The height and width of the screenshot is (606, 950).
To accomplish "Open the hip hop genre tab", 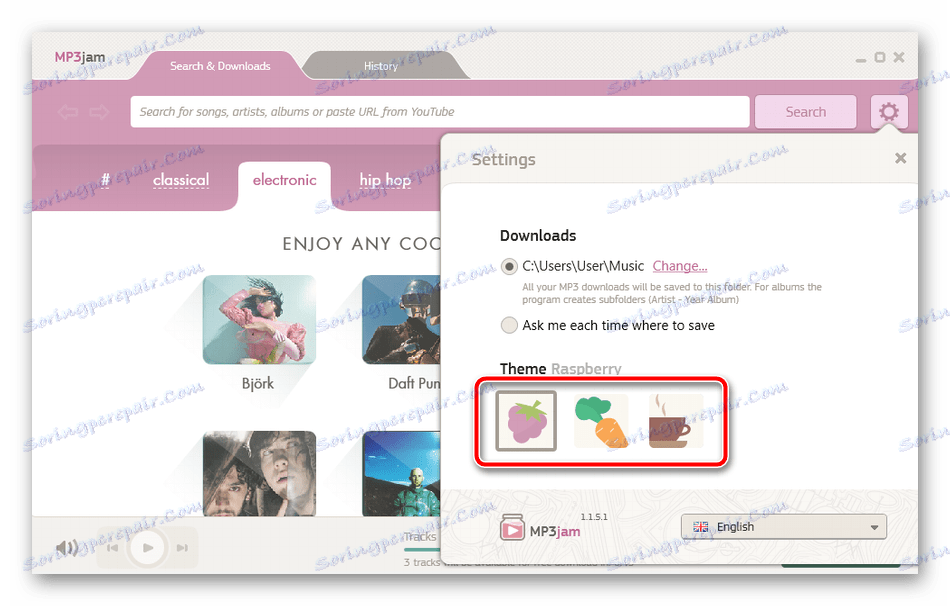I will click(x=385, y=180).
